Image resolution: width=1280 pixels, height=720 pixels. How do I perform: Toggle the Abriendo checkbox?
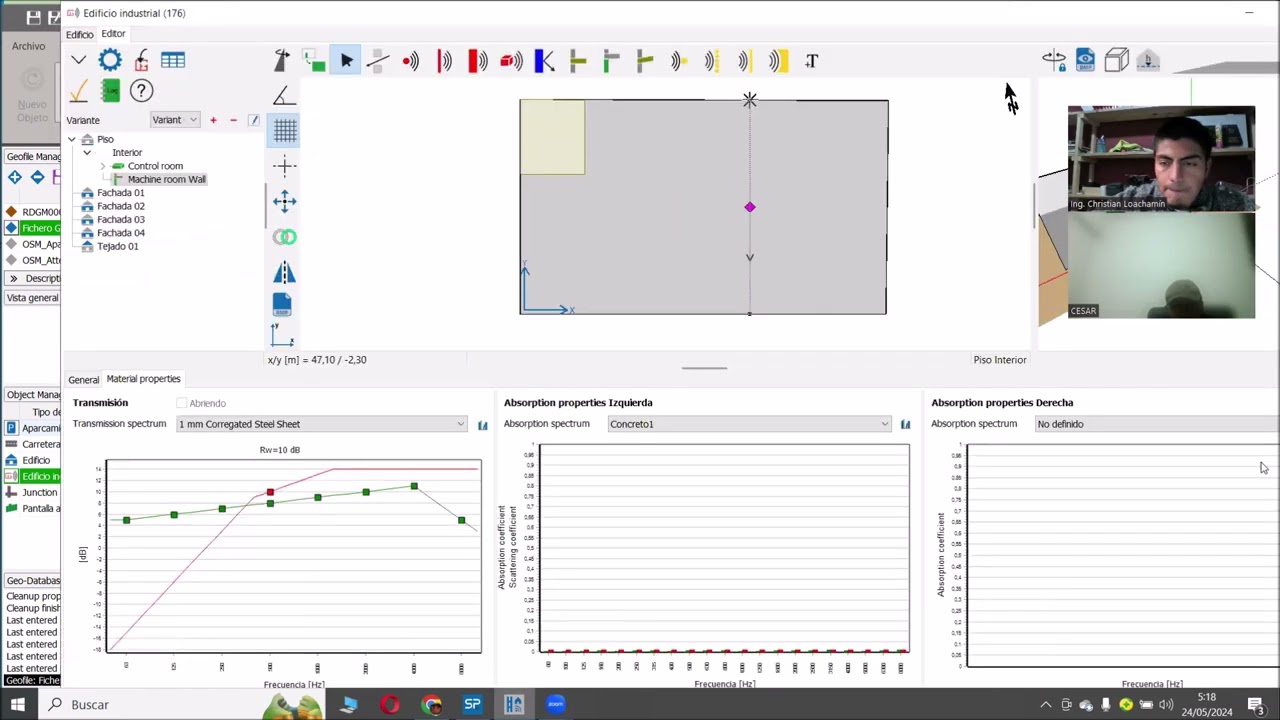pos(182,403)
